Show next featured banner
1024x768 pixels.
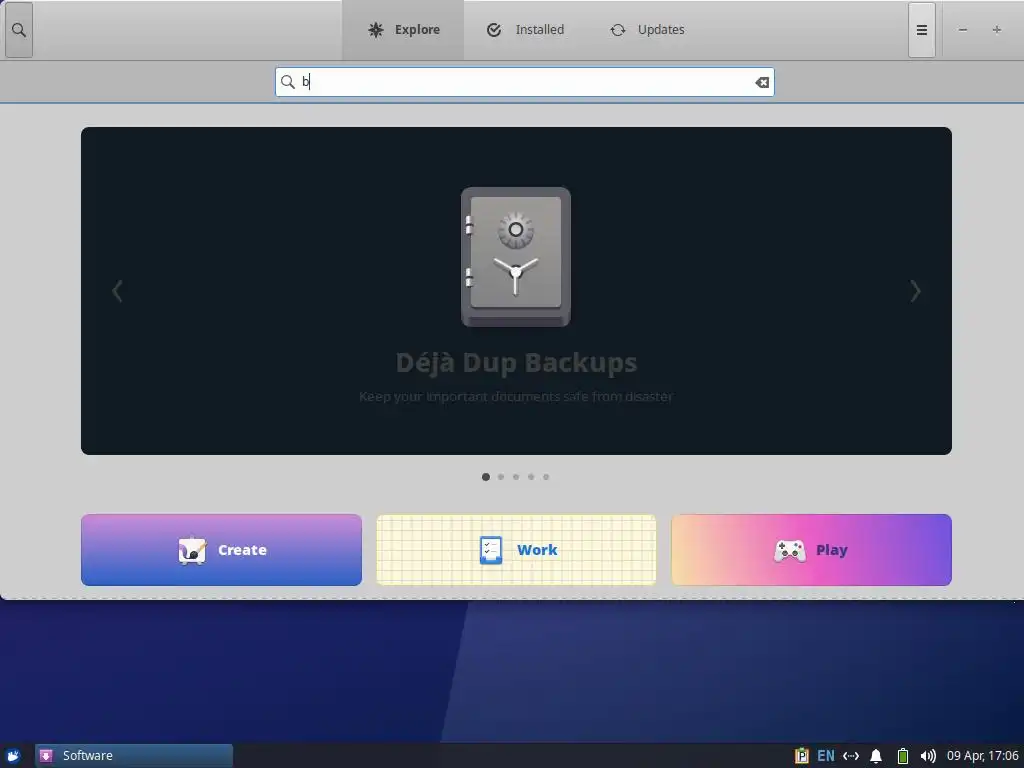coord(915,291)
